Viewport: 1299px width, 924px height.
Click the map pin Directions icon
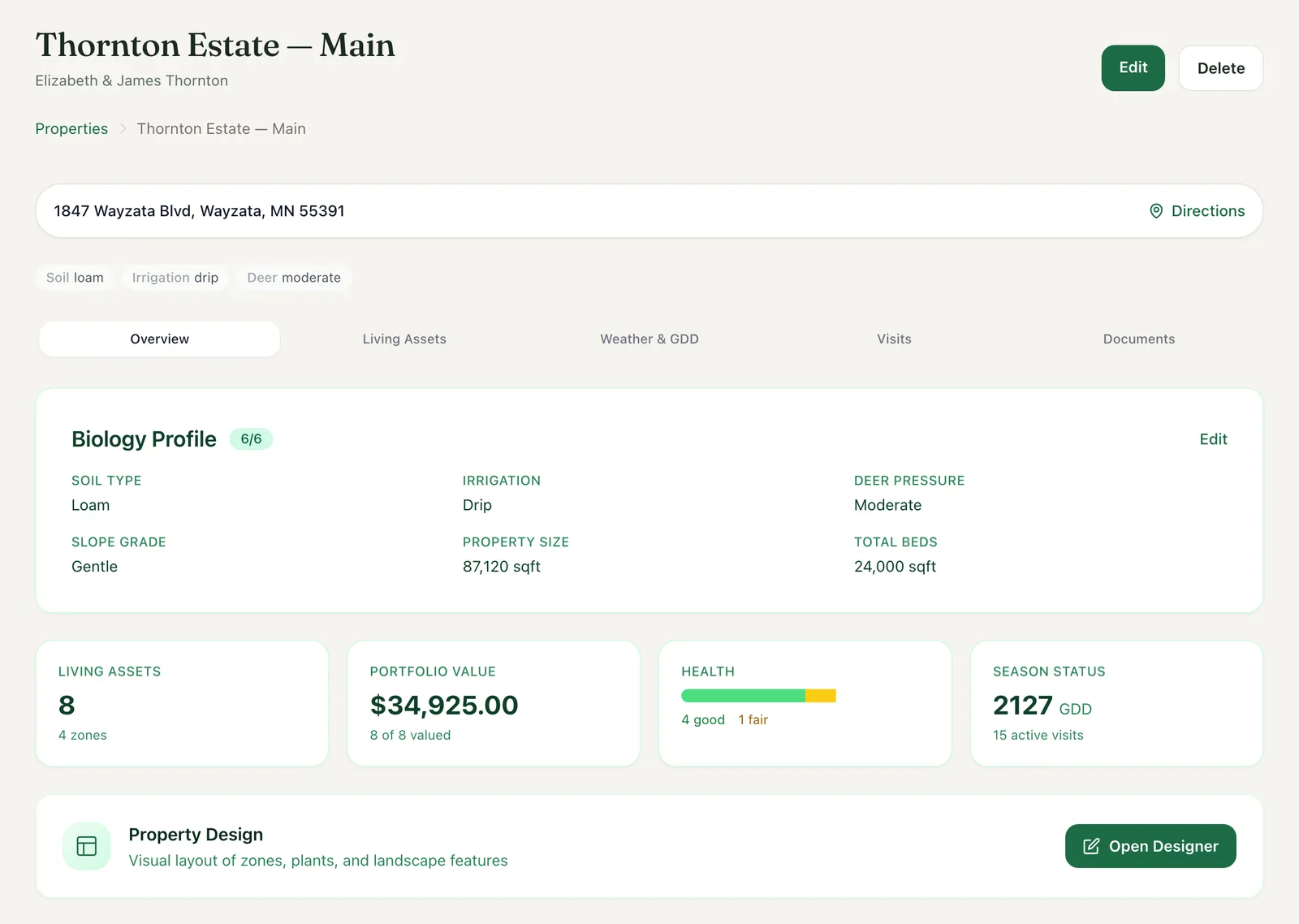tap(1156, 211)
